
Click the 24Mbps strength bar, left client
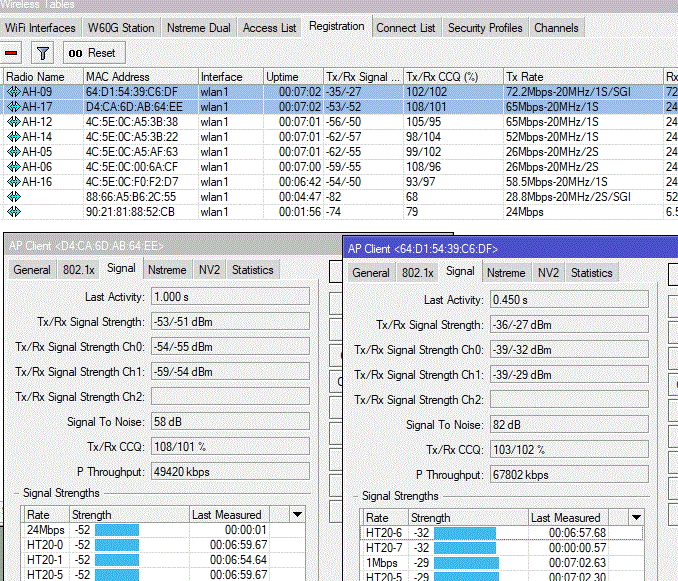click(117, 530)
